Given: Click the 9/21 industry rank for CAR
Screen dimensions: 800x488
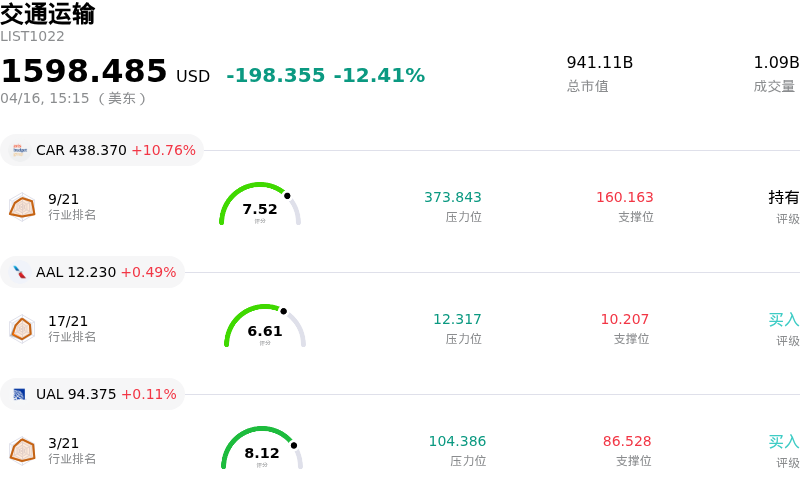Looking at the screenshot, I should [x=63, y=199].
